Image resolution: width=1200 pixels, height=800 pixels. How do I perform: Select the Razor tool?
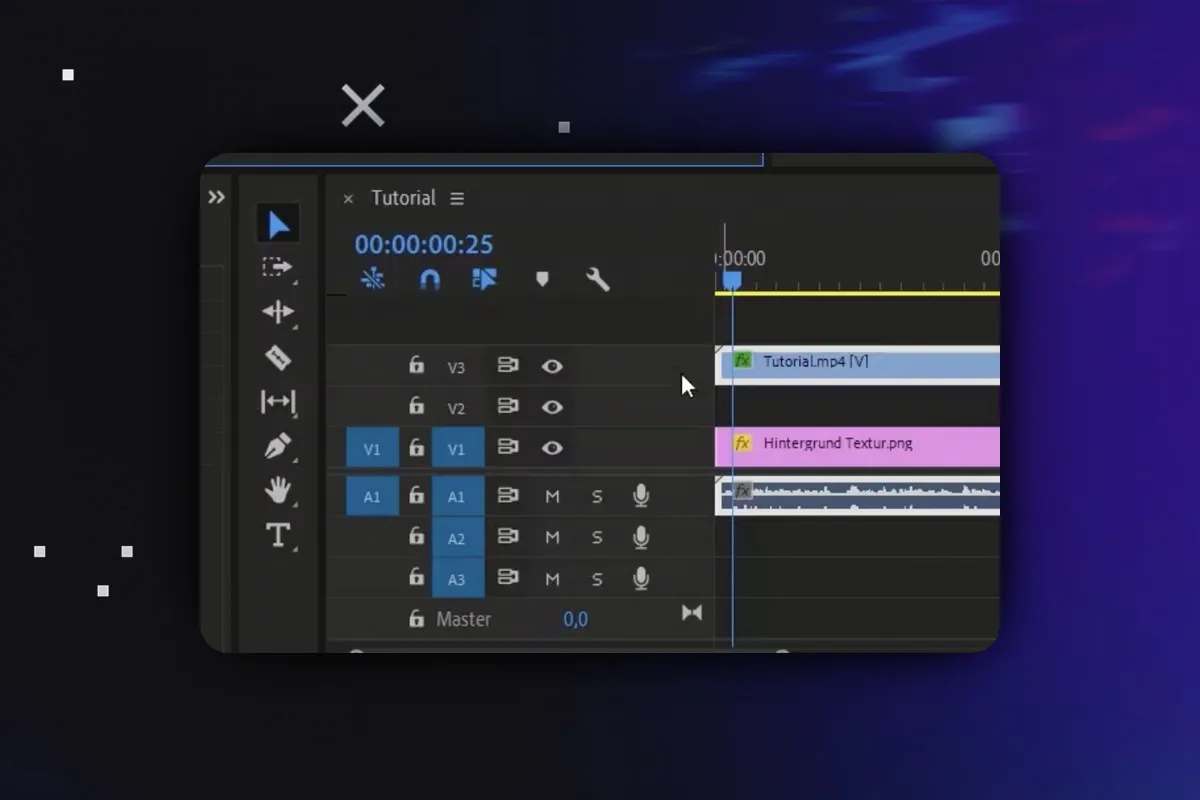click(278, 357)
